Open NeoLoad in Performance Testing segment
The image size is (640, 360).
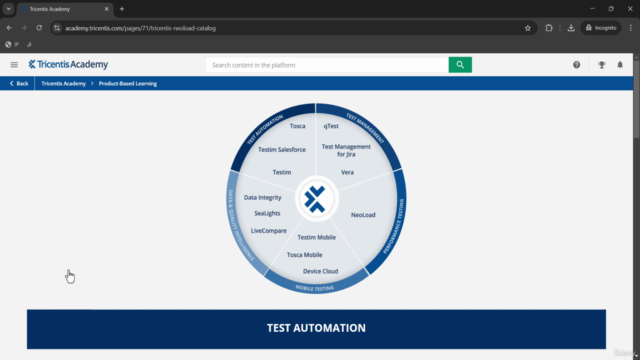coord(363,215)
